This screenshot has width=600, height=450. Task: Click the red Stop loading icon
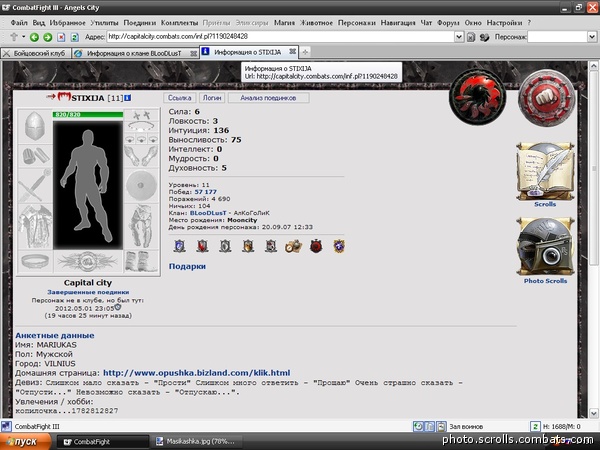pos(61,37)
